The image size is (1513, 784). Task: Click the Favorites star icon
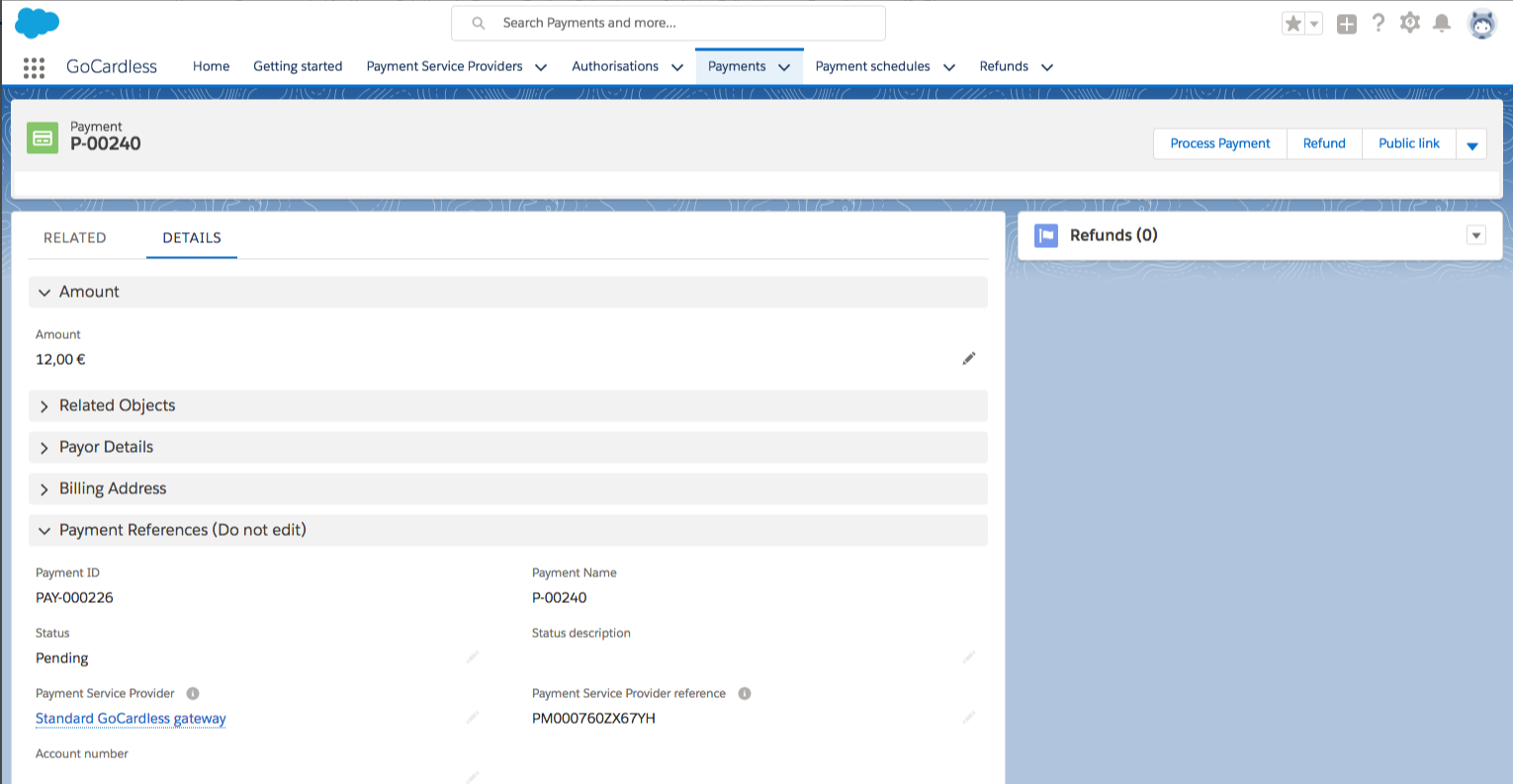click(x=1293, y=24)
